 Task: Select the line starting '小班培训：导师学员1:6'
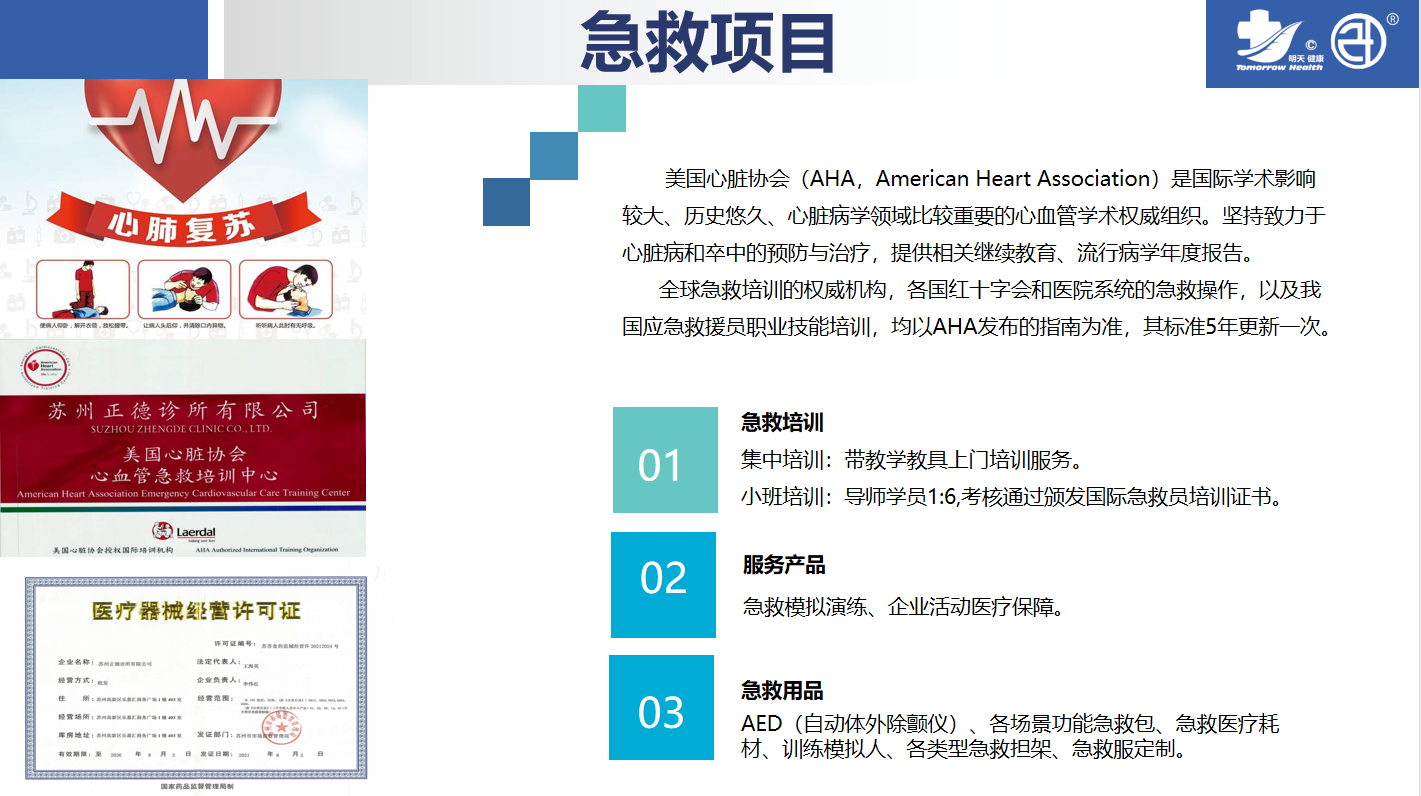click(1012, 496)
